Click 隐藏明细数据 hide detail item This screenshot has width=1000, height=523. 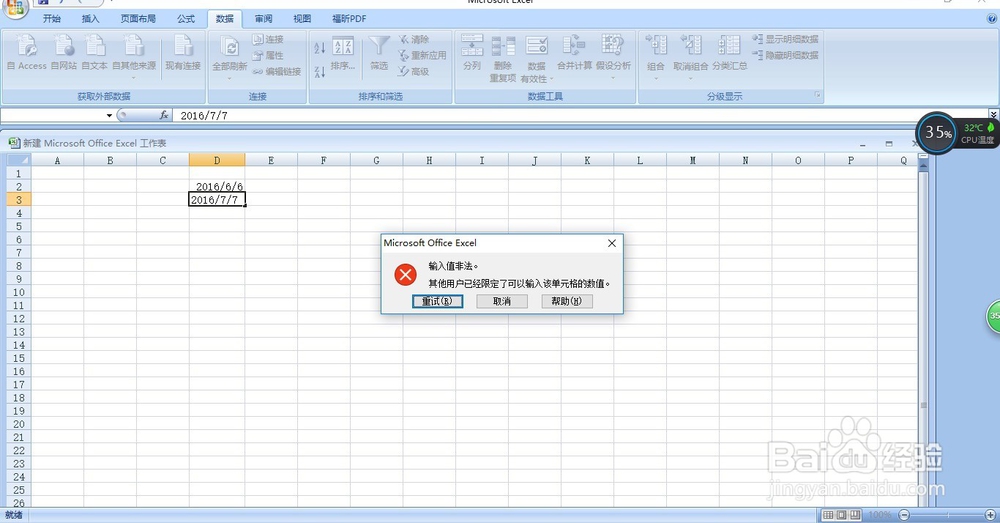click(x=786, y=55)
